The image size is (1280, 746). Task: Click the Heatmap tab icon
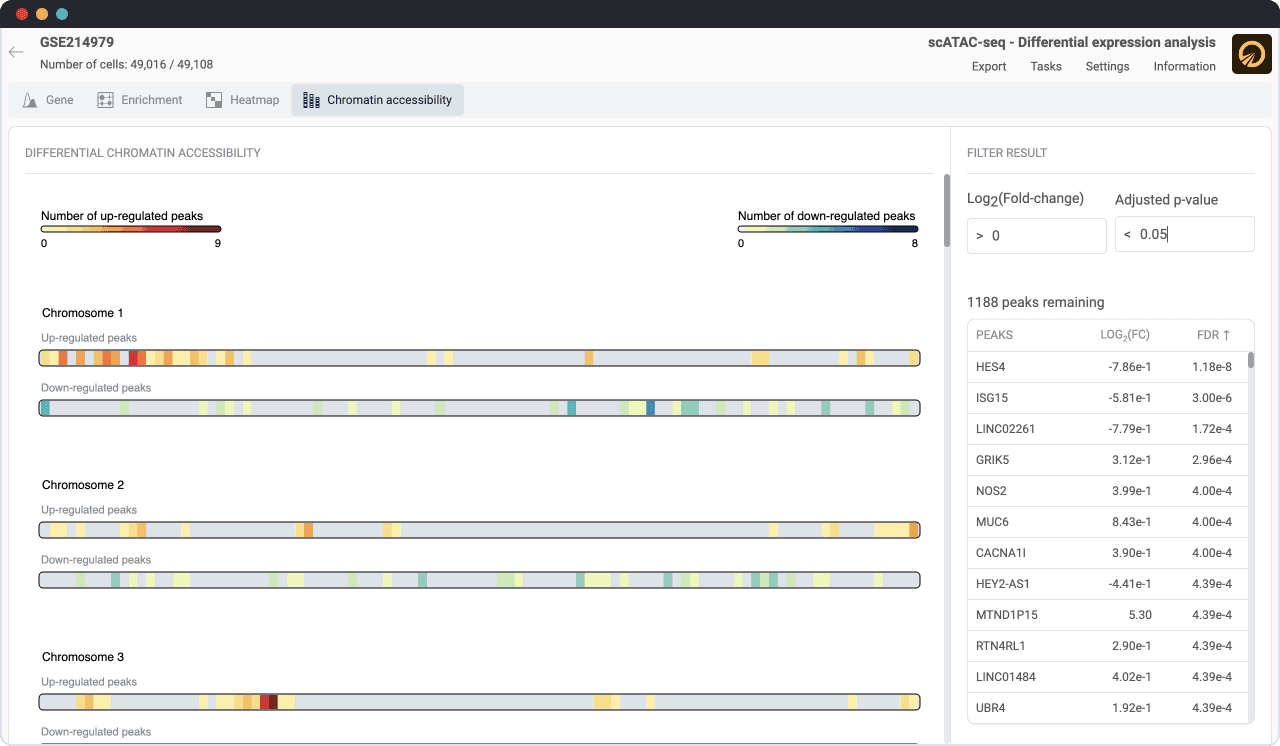coord(214,100)
